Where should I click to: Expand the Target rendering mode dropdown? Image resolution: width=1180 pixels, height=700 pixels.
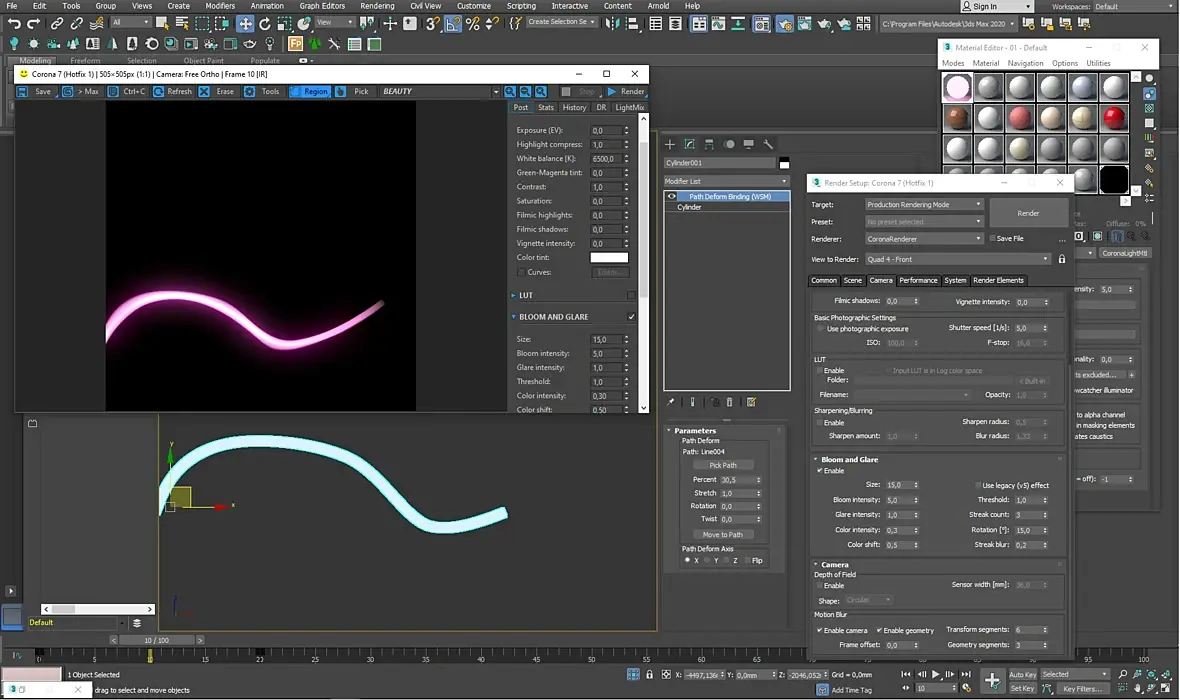click(x=924, y=205)
